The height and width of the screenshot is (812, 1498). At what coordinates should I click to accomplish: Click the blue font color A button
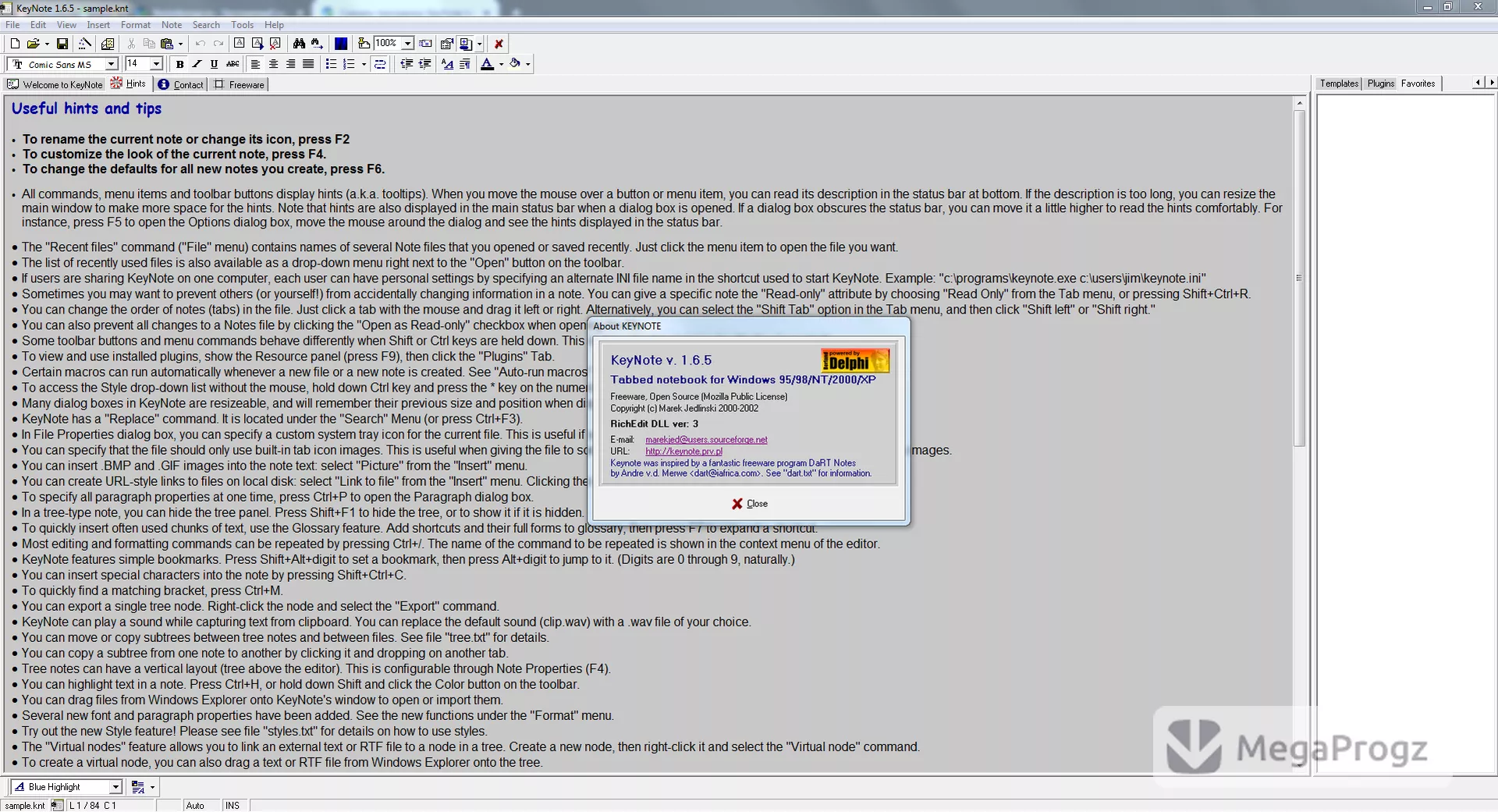(x=487, y=64)
